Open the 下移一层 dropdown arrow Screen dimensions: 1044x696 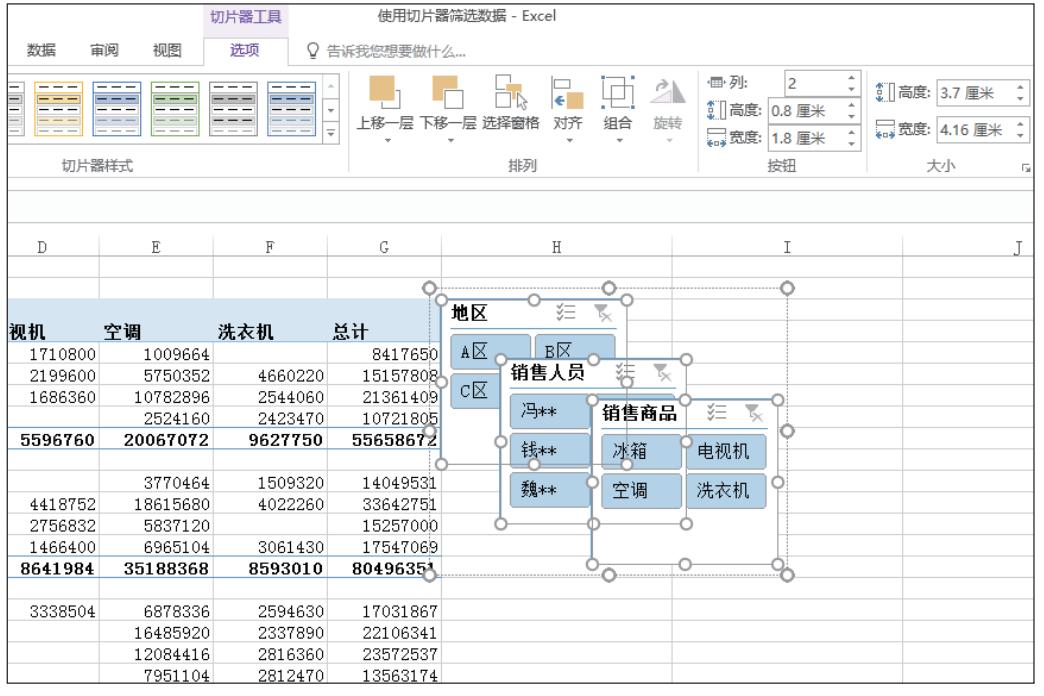point(450,141)
